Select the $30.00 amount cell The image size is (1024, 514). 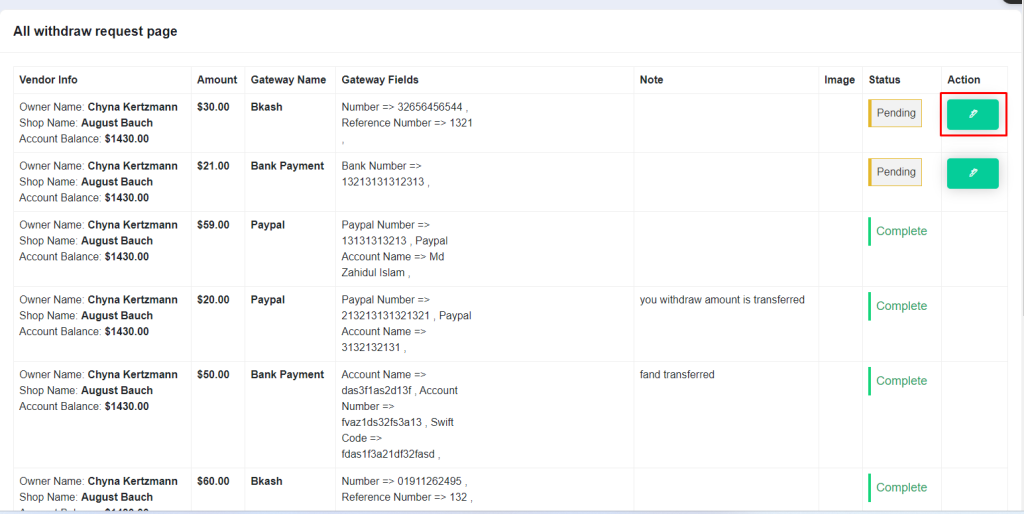[x=213, y=106]
